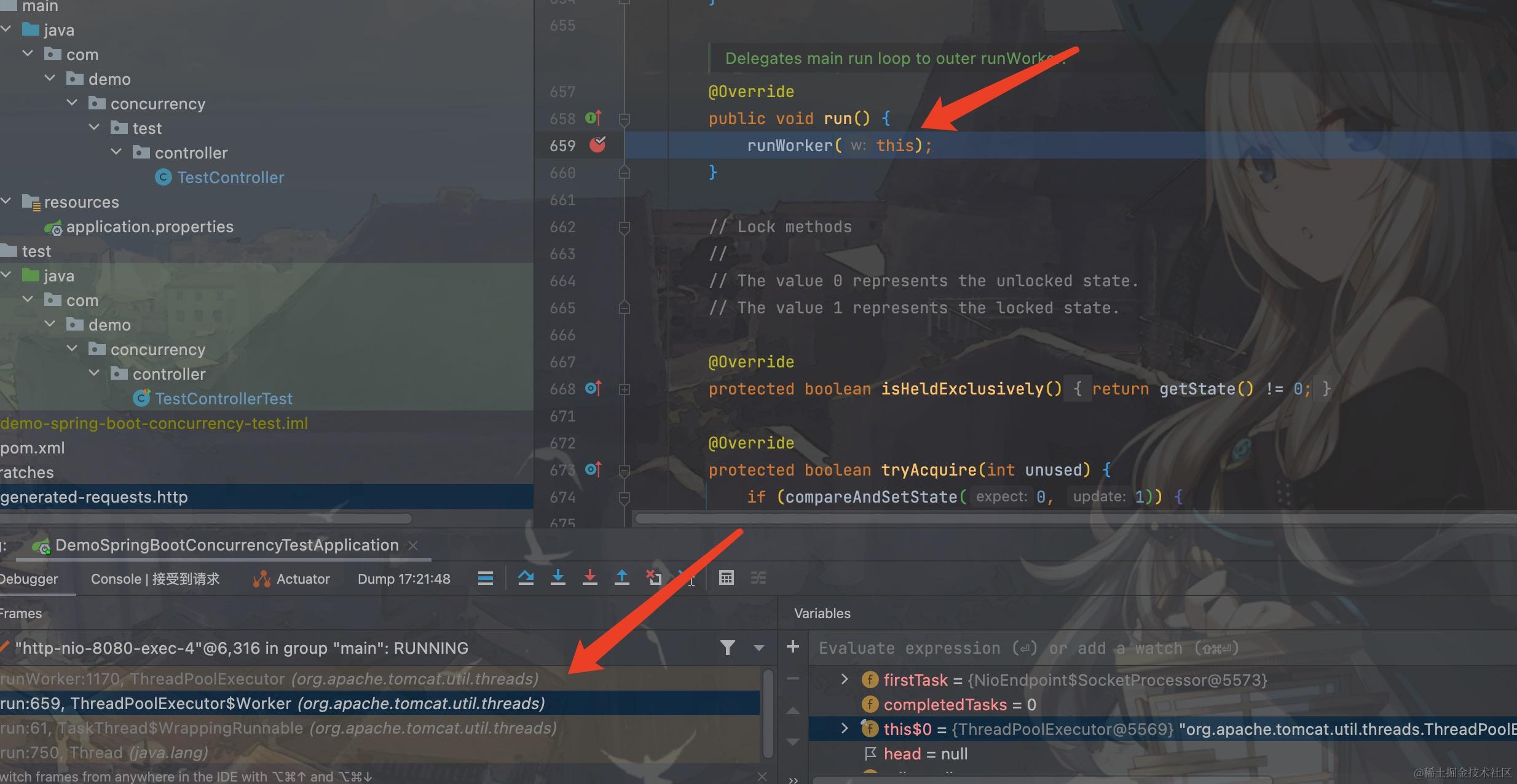Expand the folded isHeldExclusively method on line 668
This screenshot has height=784, width=1517.
pos(625,389)
